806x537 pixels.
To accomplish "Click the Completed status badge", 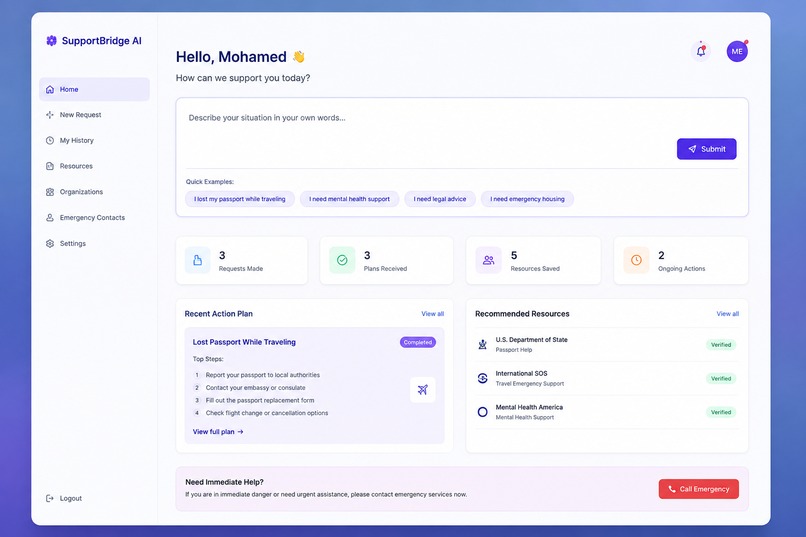I will click(418, 342).
